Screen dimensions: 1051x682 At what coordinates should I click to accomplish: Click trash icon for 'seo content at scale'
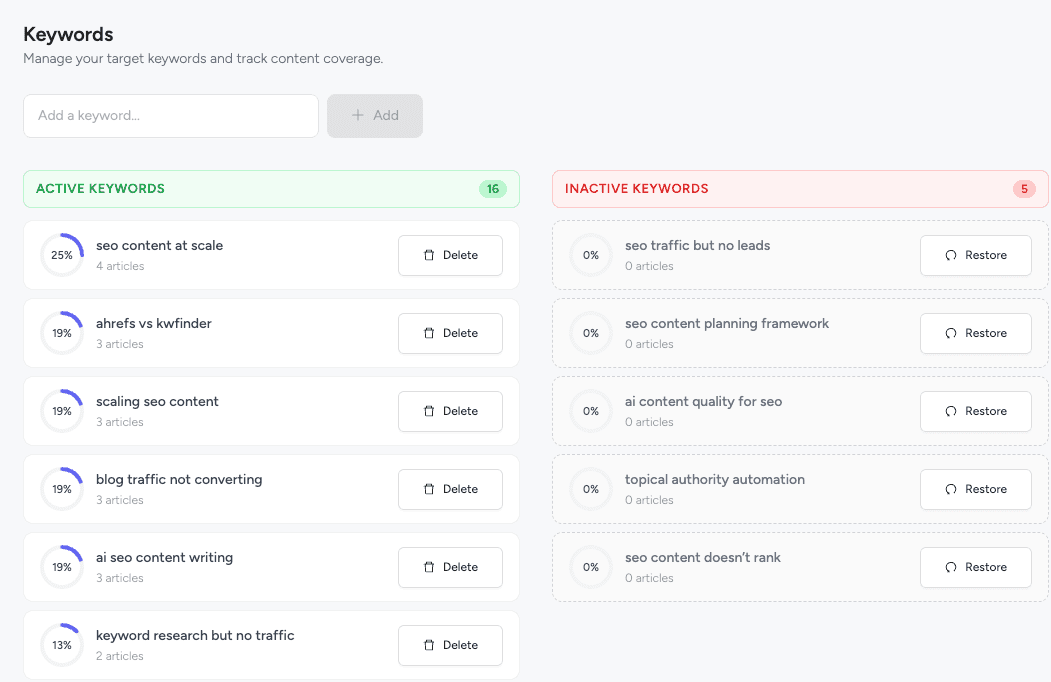pyautogui.click(x=429, y=255)
